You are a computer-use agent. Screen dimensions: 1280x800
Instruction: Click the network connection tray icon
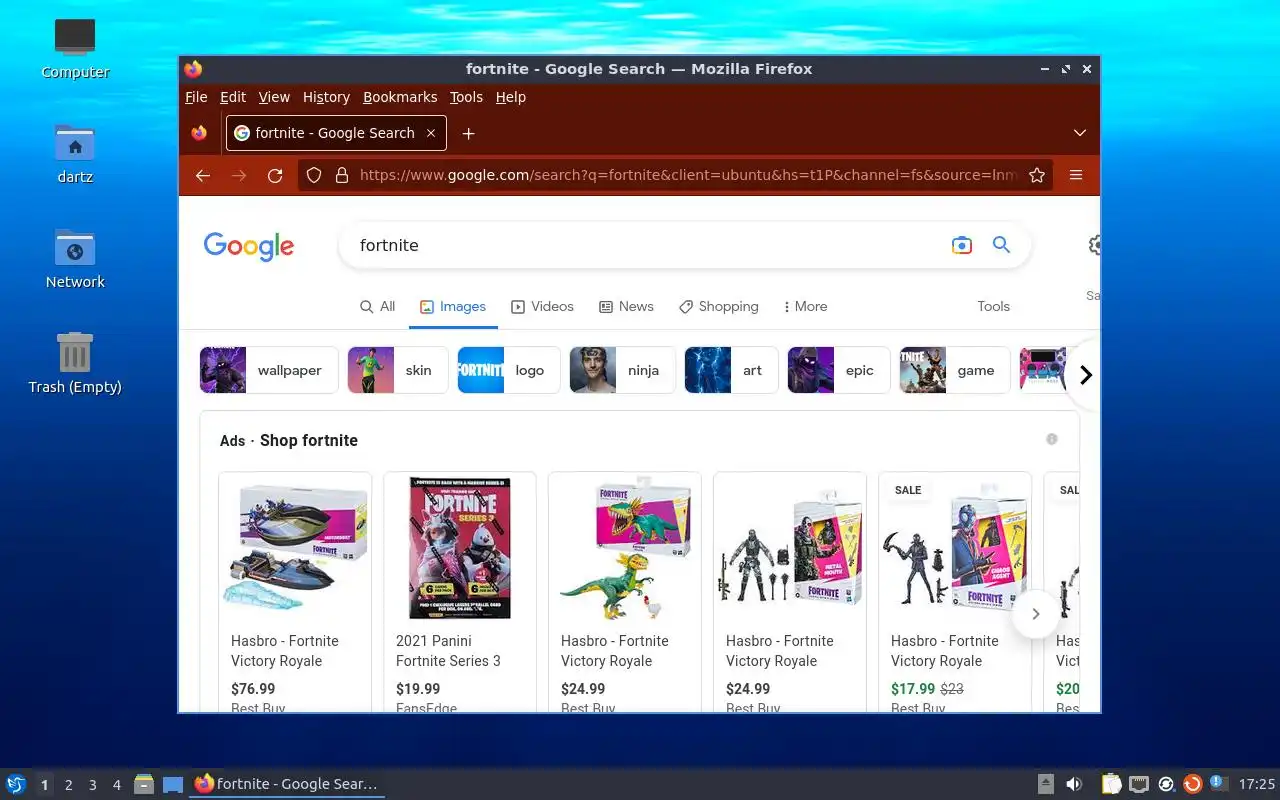tap(1138, 784)
